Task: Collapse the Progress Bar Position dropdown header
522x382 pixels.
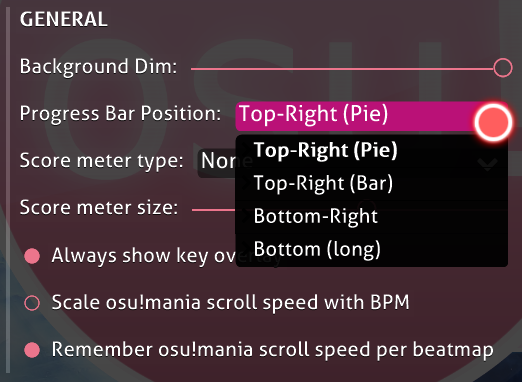Action: 371,116
